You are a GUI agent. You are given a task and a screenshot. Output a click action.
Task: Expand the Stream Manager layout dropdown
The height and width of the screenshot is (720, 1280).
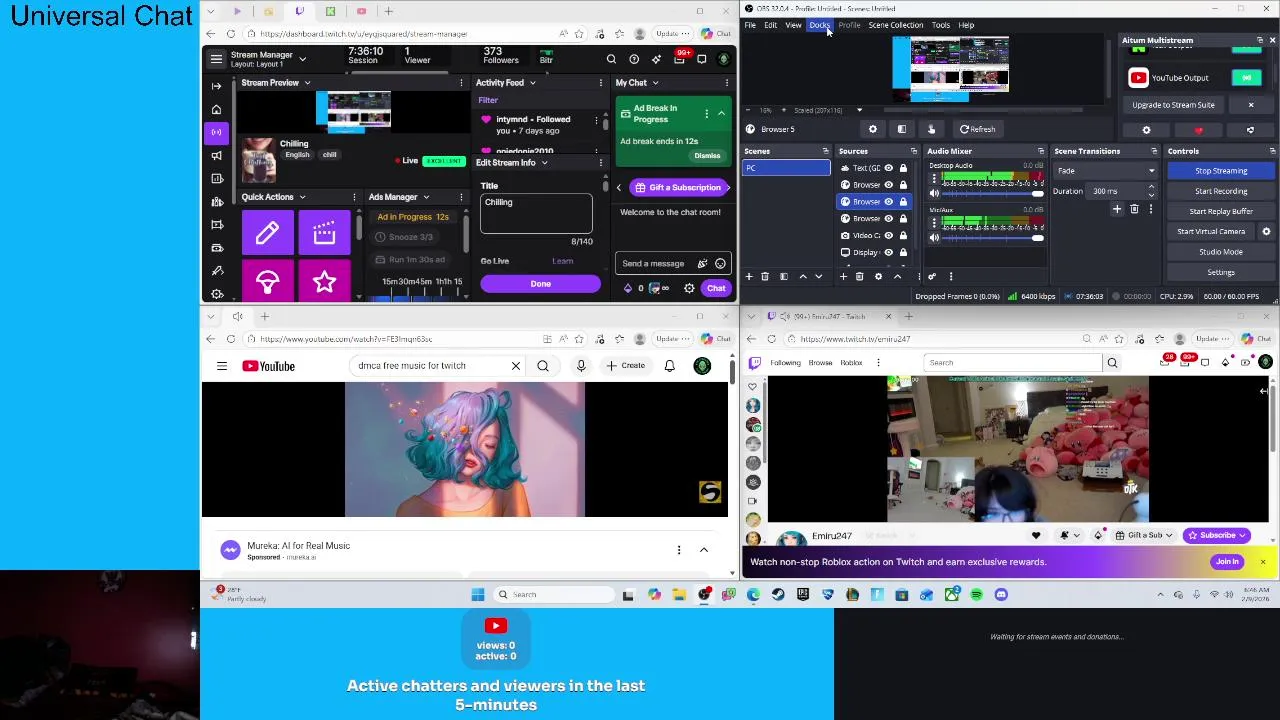pyautogui.click(x=303, y=59)
